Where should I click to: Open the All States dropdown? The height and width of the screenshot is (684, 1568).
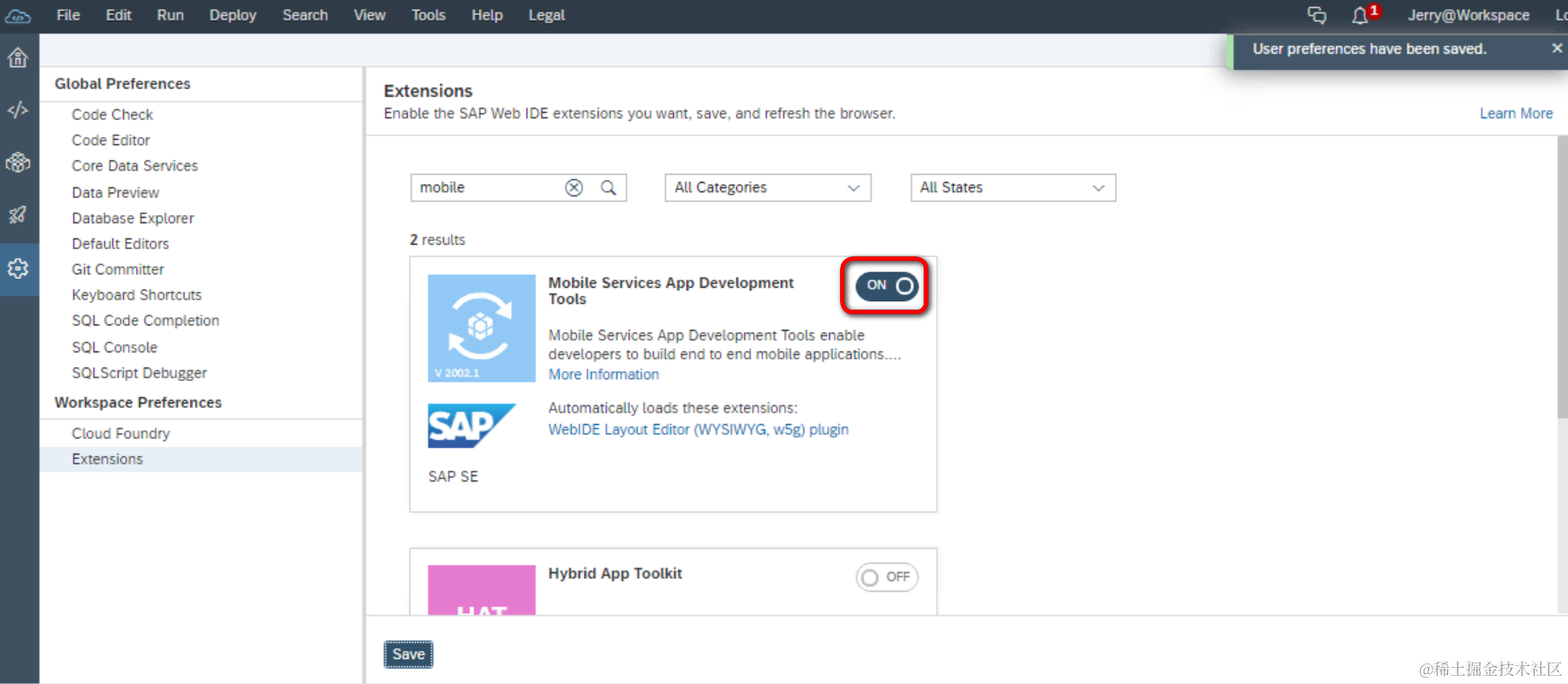point(1013,187)
